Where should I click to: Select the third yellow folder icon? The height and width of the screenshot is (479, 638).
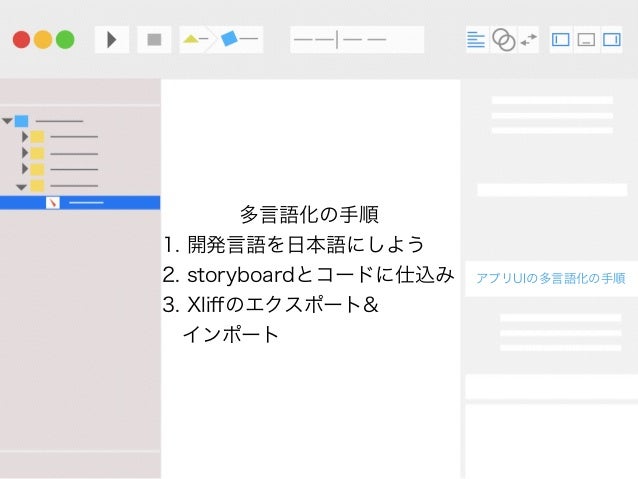coord(37,169)
